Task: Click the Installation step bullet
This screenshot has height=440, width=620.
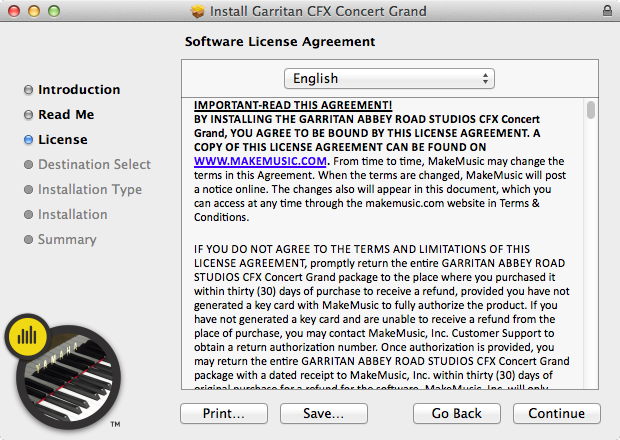Action: pyautogui.click(x=28, y=215)
